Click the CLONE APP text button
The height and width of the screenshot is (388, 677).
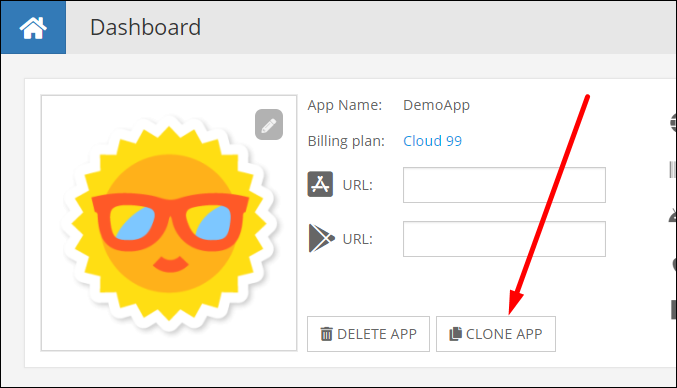pos(496,334)
